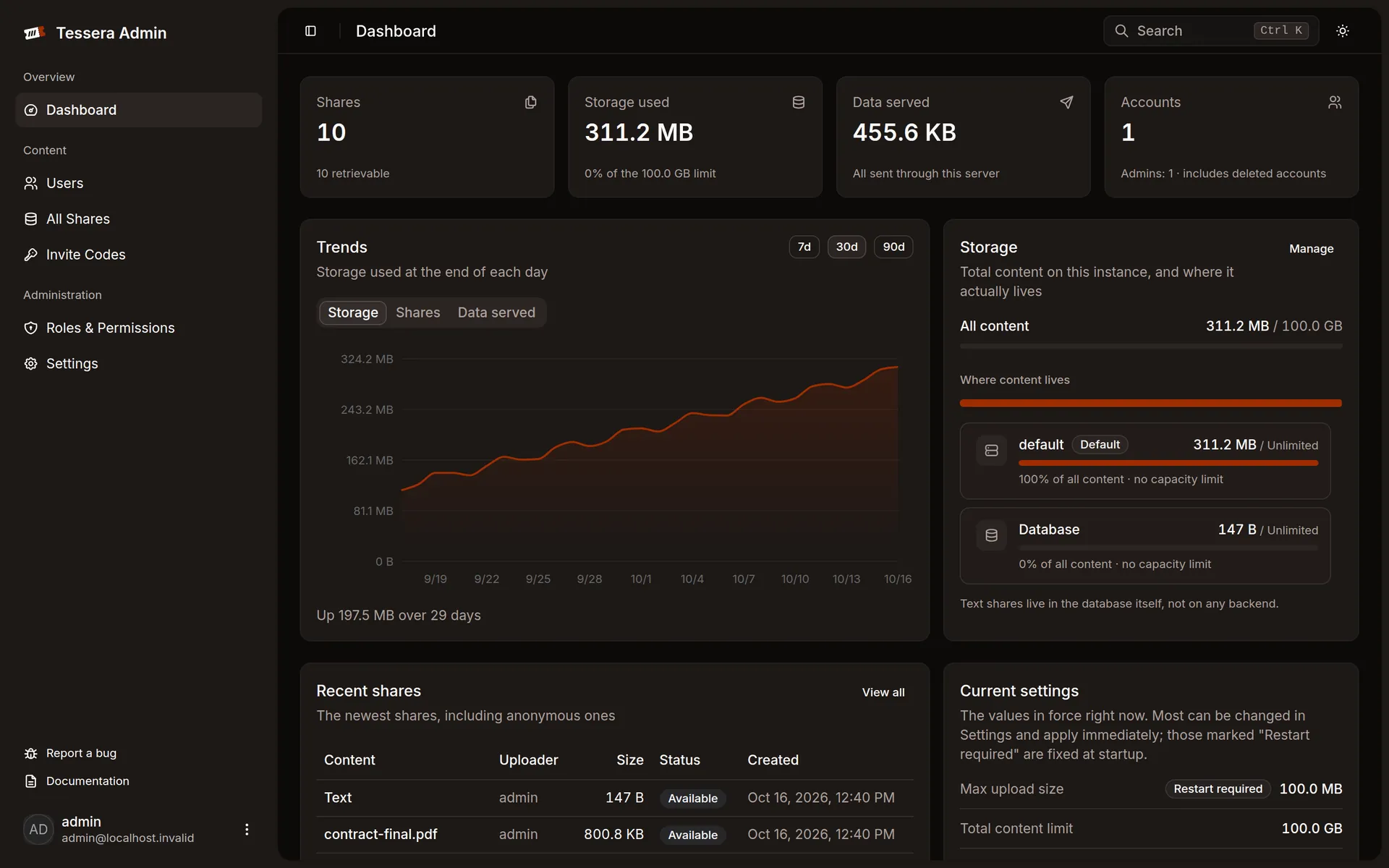Set trends range to 7d

click(804, 247)
